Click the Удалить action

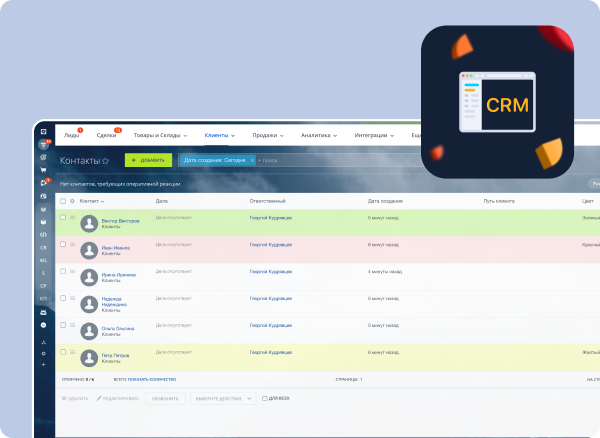pyautogui.click(x=75, y=399)
